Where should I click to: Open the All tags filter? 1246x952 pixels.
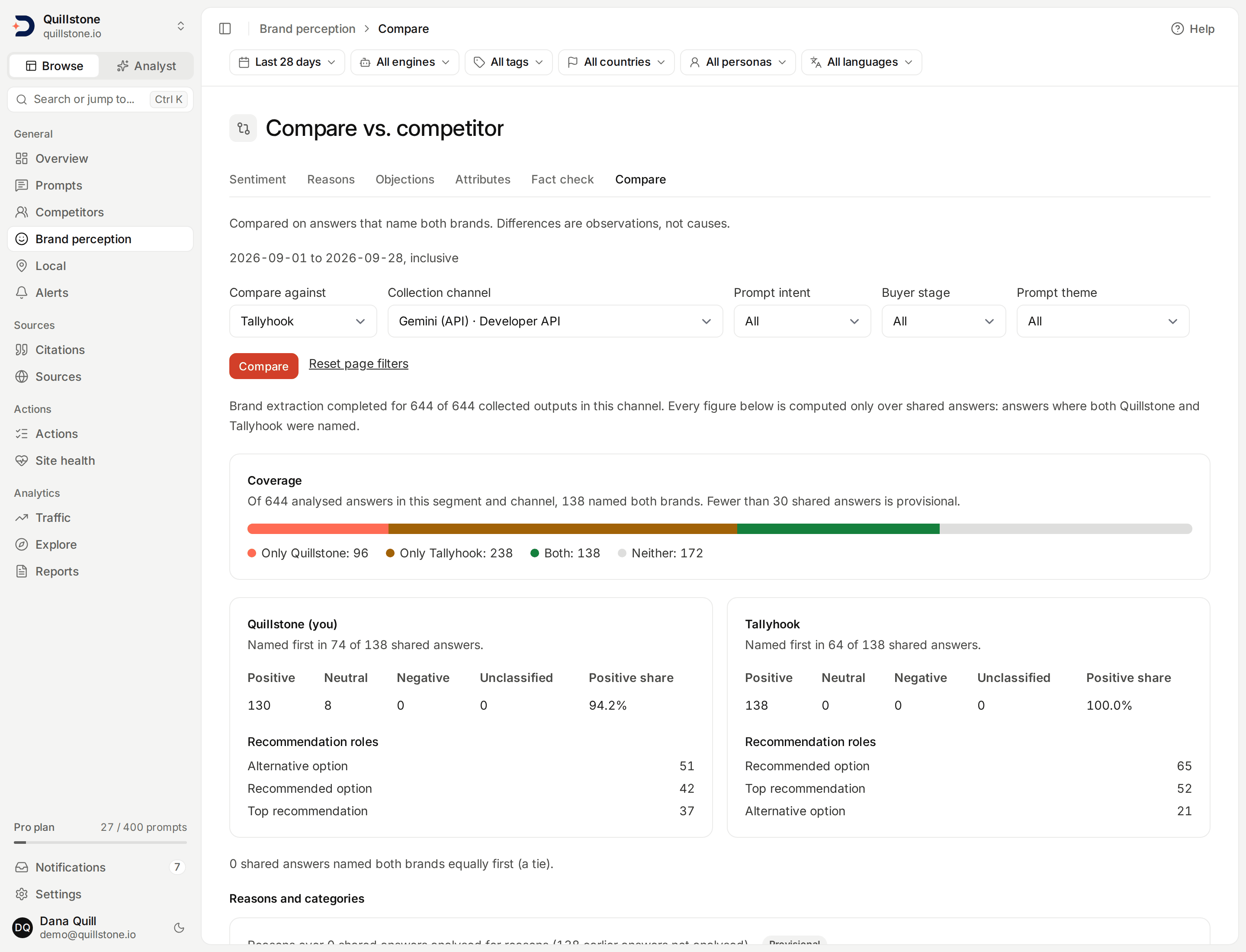[x=508, y=62]
